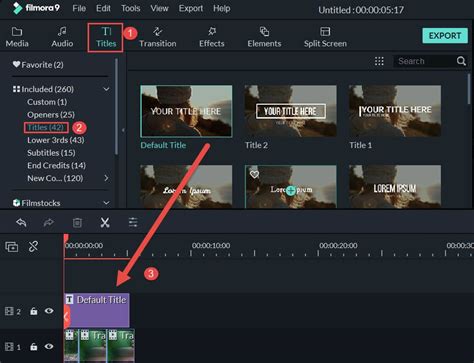Open the Split Screen tab
Screen dimensions: 474x363
coord(325,37)
